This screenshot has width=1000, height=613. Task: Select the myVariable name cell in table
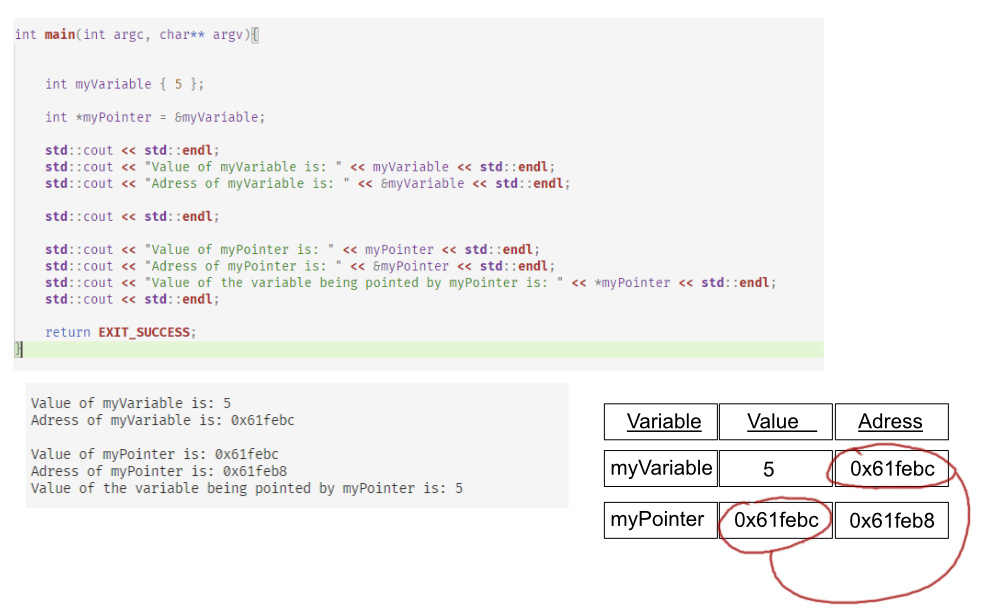pos(661,468)
